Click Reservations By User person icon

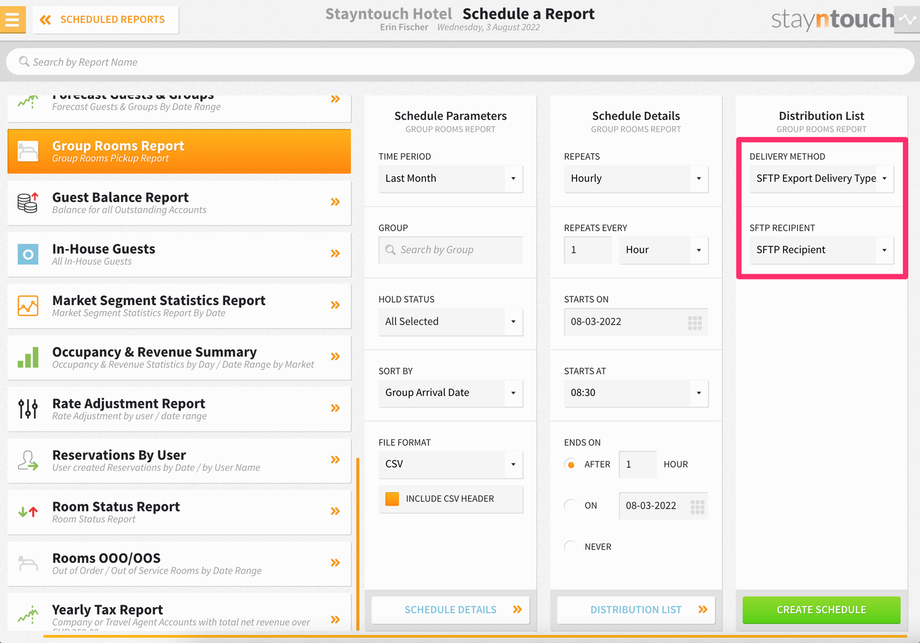coord(28,460)
